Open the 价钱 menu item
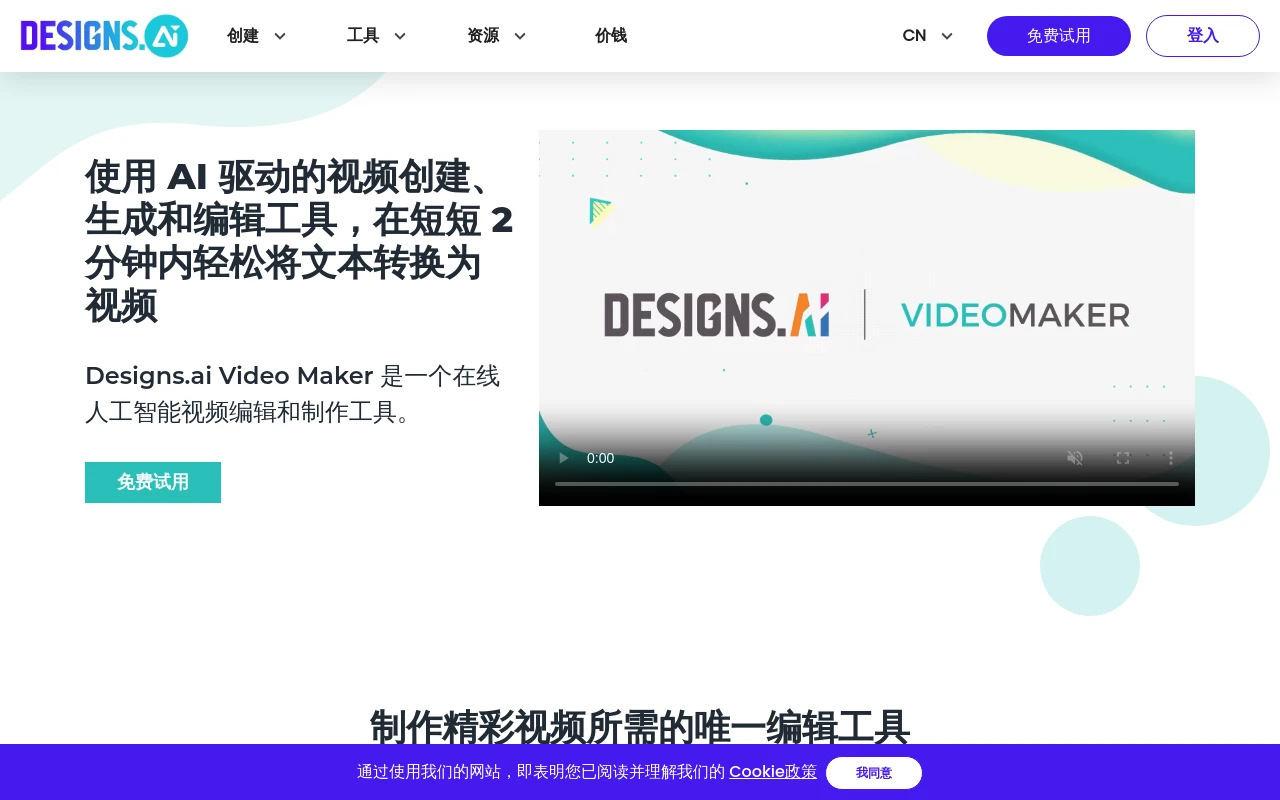 pyautogui.click(x=611, y=35)
